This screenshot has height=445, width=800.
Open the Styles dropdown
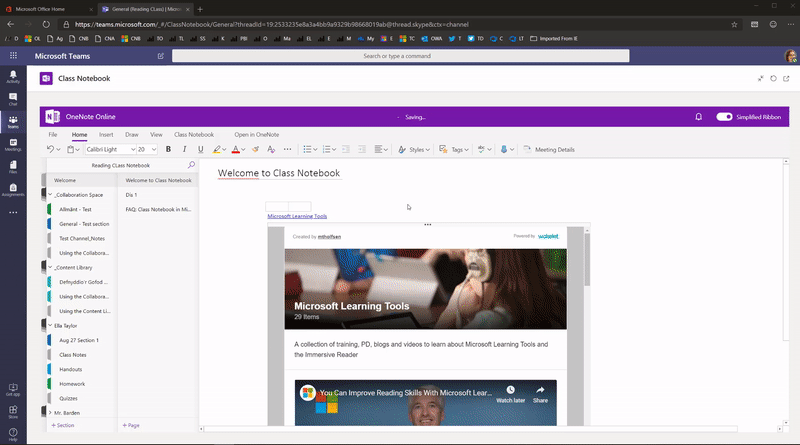point(414,150)
